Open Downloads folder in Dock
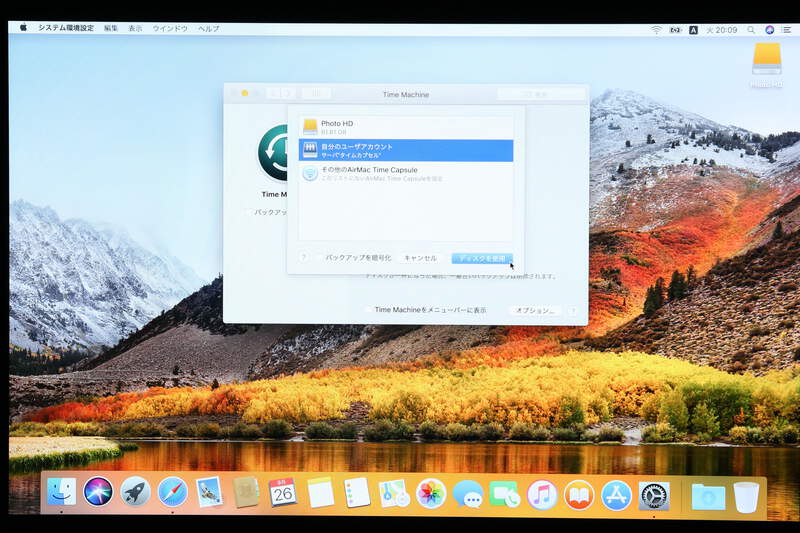The image size is (800, 533). (708, 496)
